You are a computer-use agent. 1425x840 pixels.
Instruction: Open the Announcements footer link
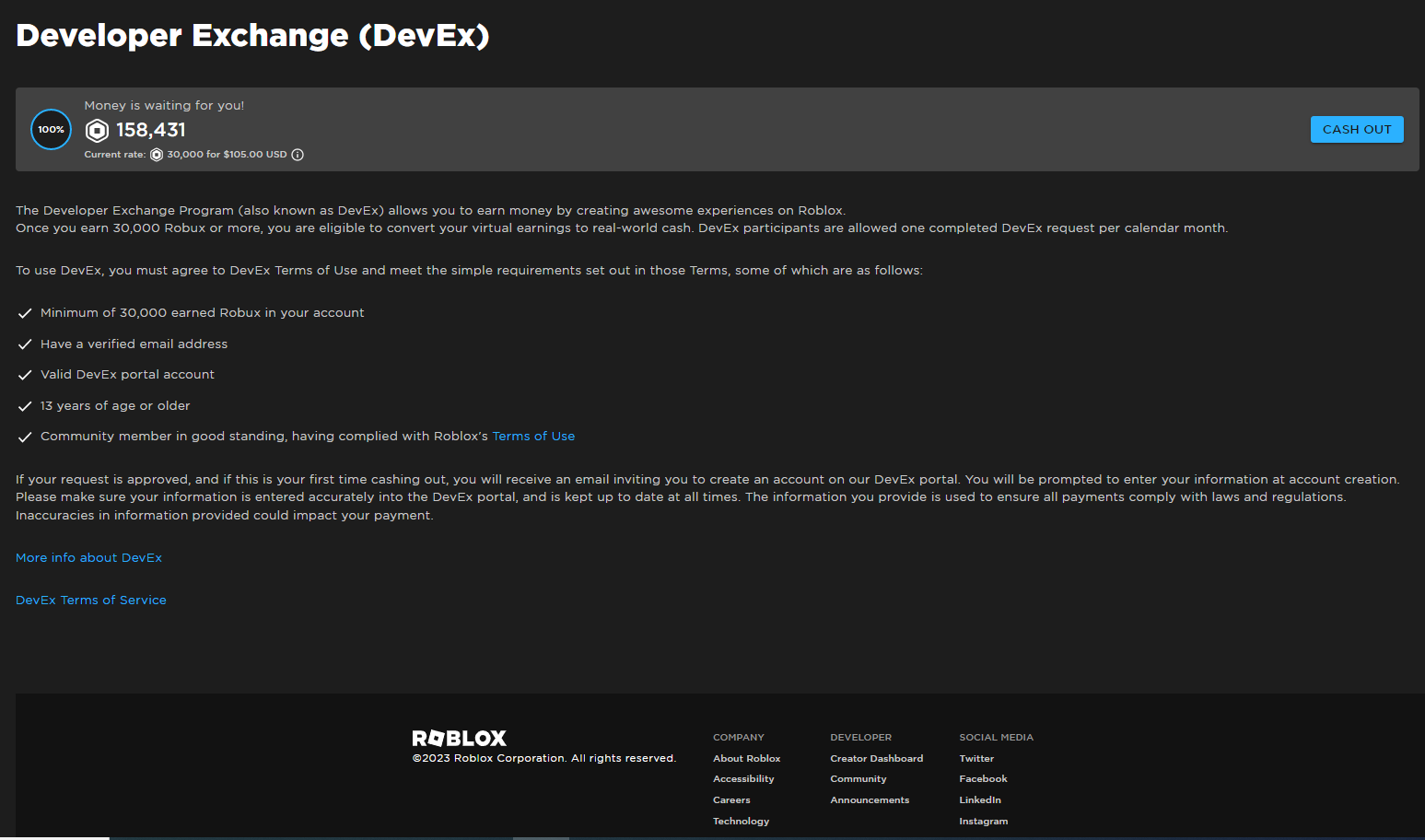[x=870, y=800]
